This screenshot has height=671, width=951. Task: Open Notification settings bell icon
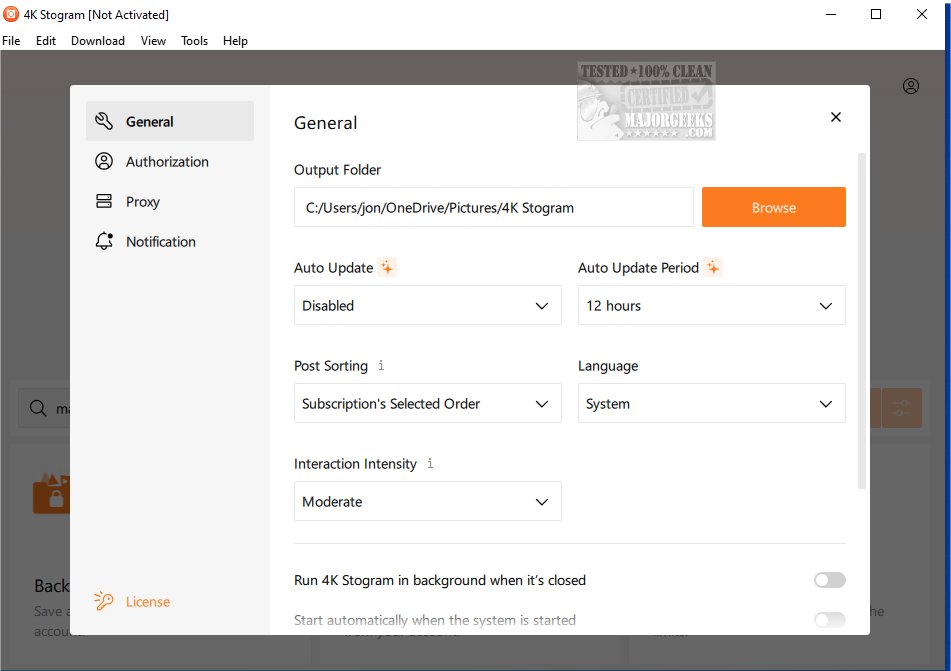click(x=104, y=242)
